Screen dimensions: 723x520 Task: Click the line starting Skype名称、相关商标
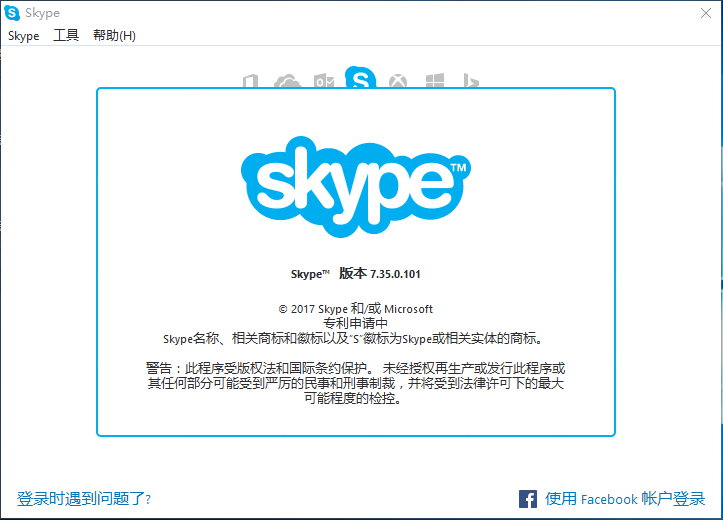tap(354, 338)
